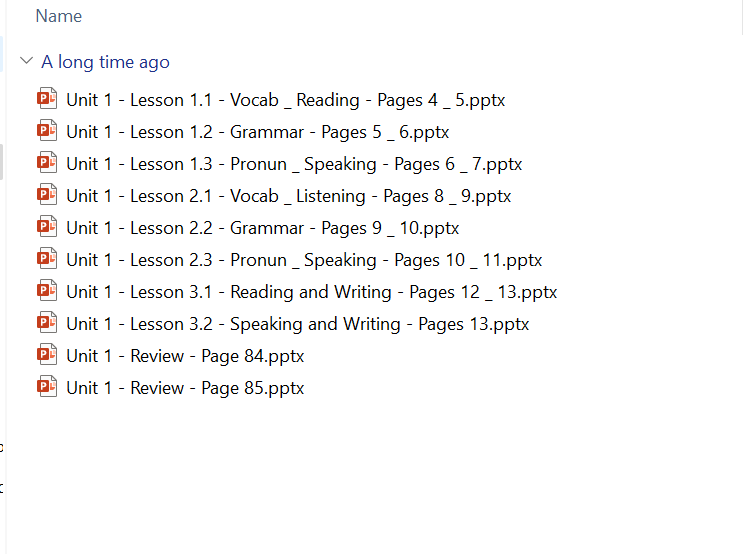This screenshot has width=744, height=554.
Task: Click the 'A long time ago' group header
Action: click(105, 62)
